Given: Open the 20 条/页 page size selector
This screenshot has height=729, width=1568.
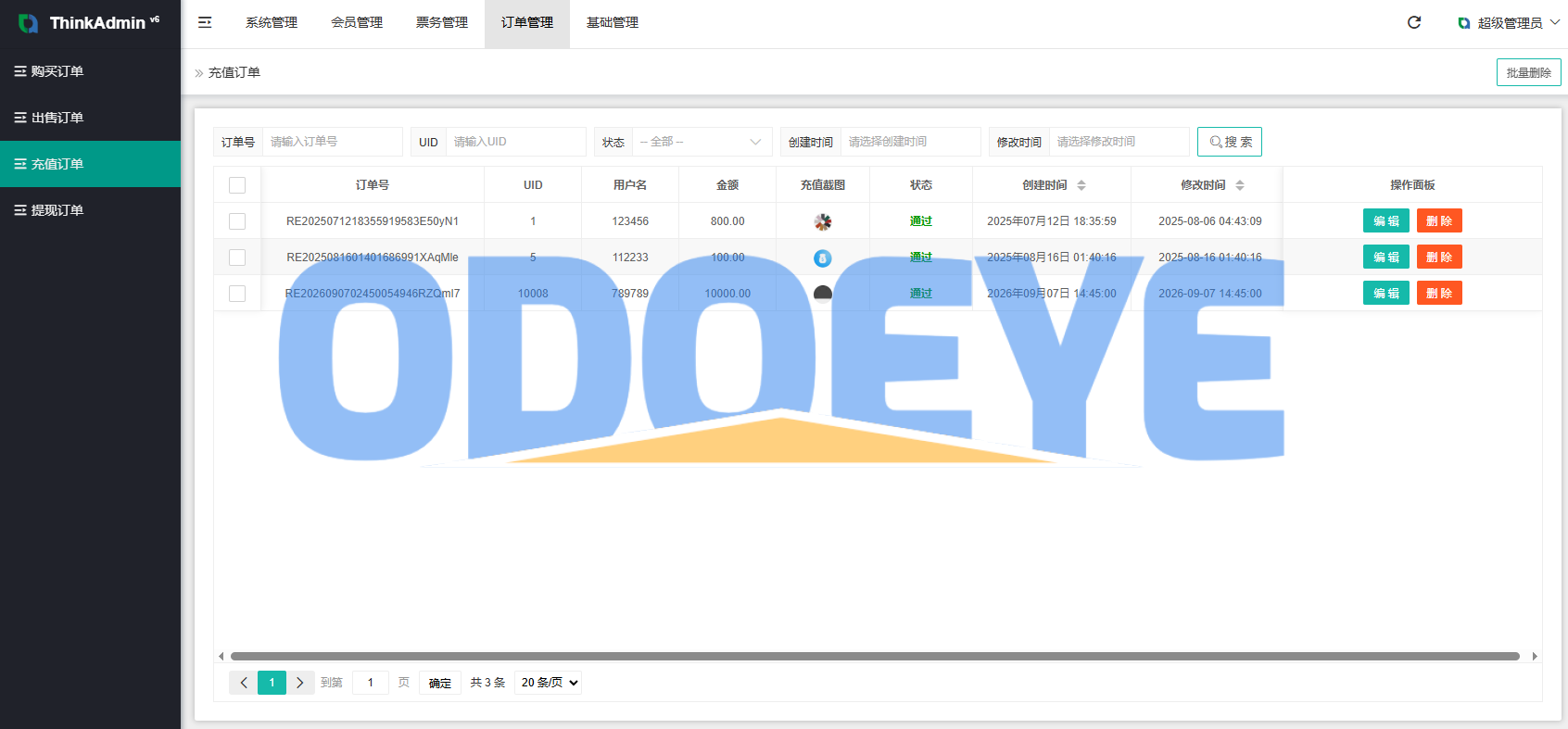Looking at the screenshot, I should (549, 683).
